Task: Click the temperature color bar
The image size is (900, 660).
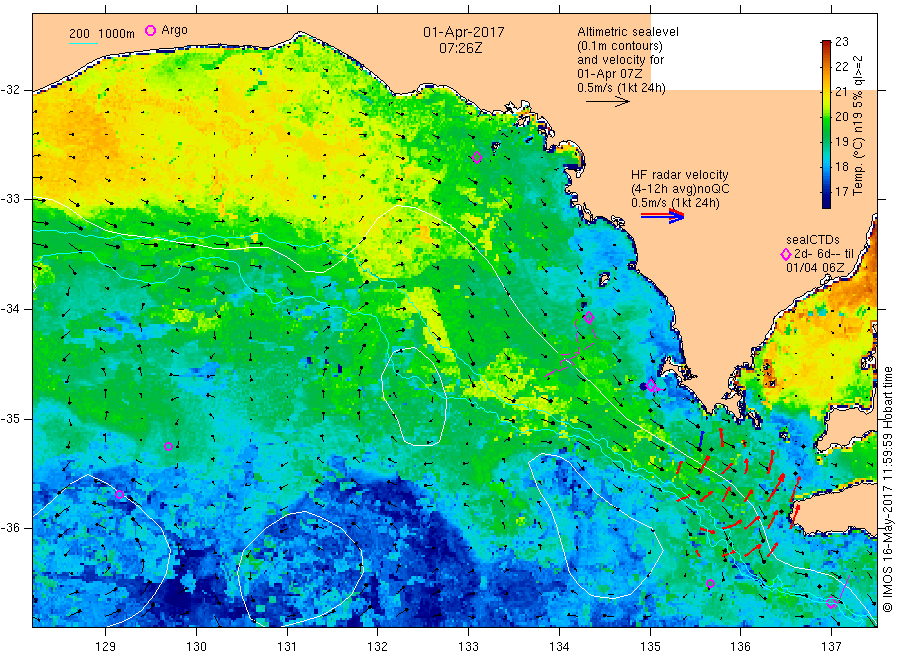Action: [x=826, y=124]
